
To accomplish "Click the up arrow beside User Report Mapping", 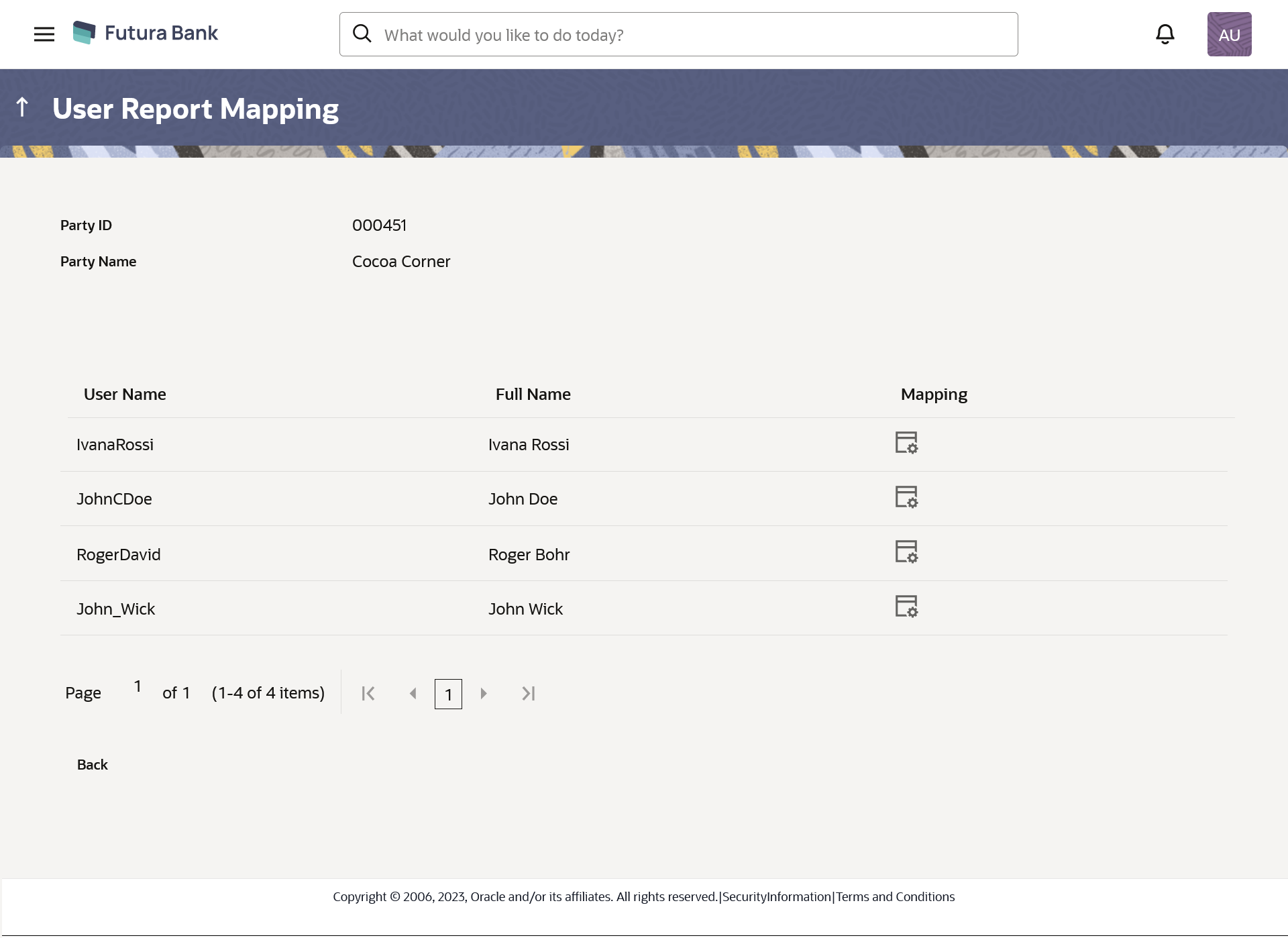I will click(x=22, y=107).
